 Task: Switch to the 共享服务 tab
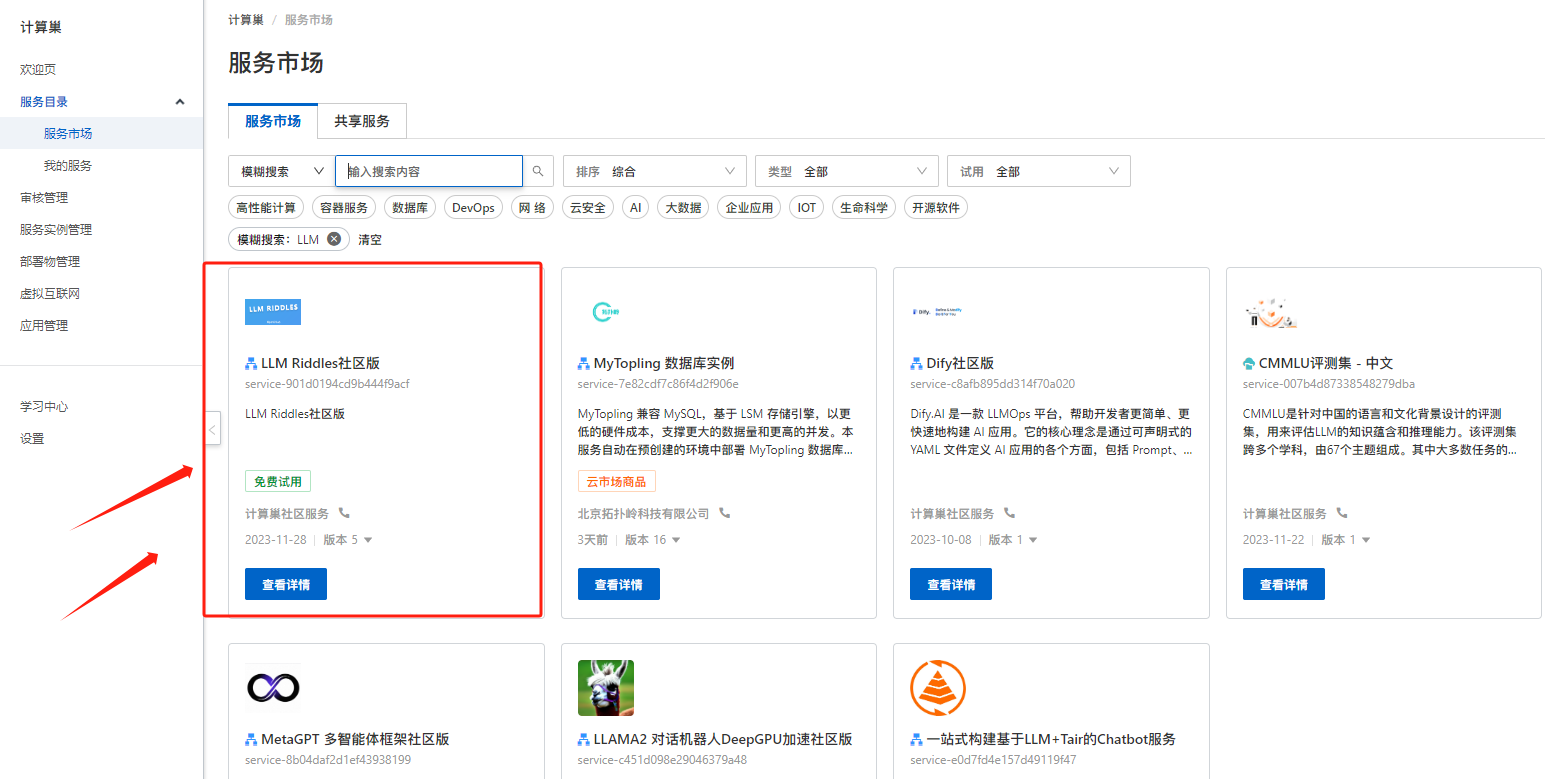tap(362, 121)
